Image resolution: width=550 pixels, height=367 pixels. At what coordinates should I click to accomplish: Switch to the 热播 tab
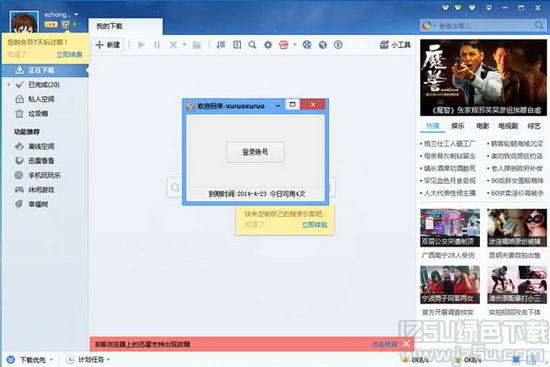pyautogui.click(x=433, y=126)
